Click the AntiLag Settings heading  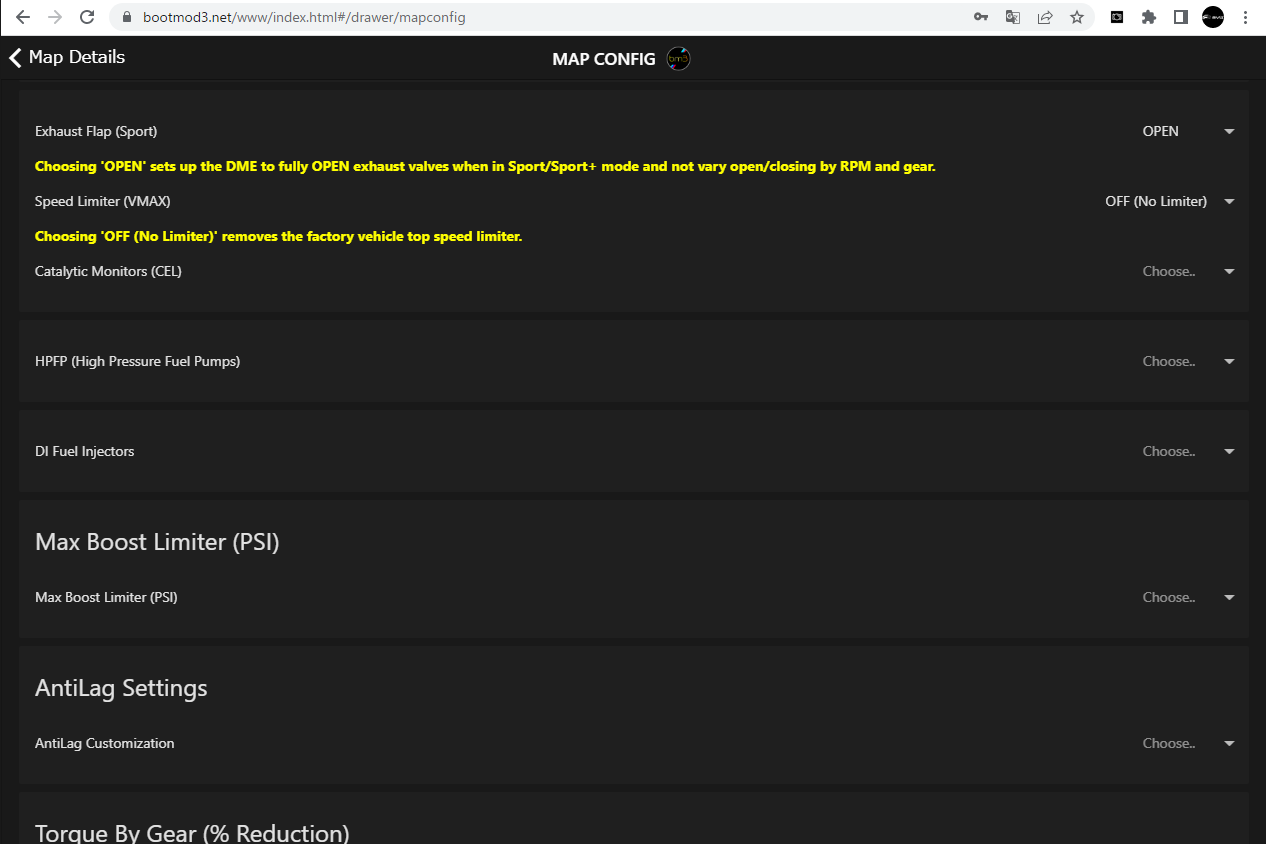coord(121,688)
